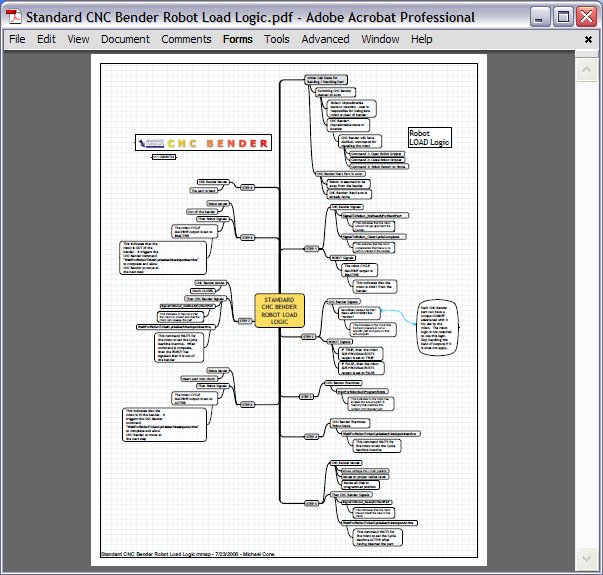Minimize the Acrobat window
The width and height of the screenshot is (603, 575).
tap(539, 16)
